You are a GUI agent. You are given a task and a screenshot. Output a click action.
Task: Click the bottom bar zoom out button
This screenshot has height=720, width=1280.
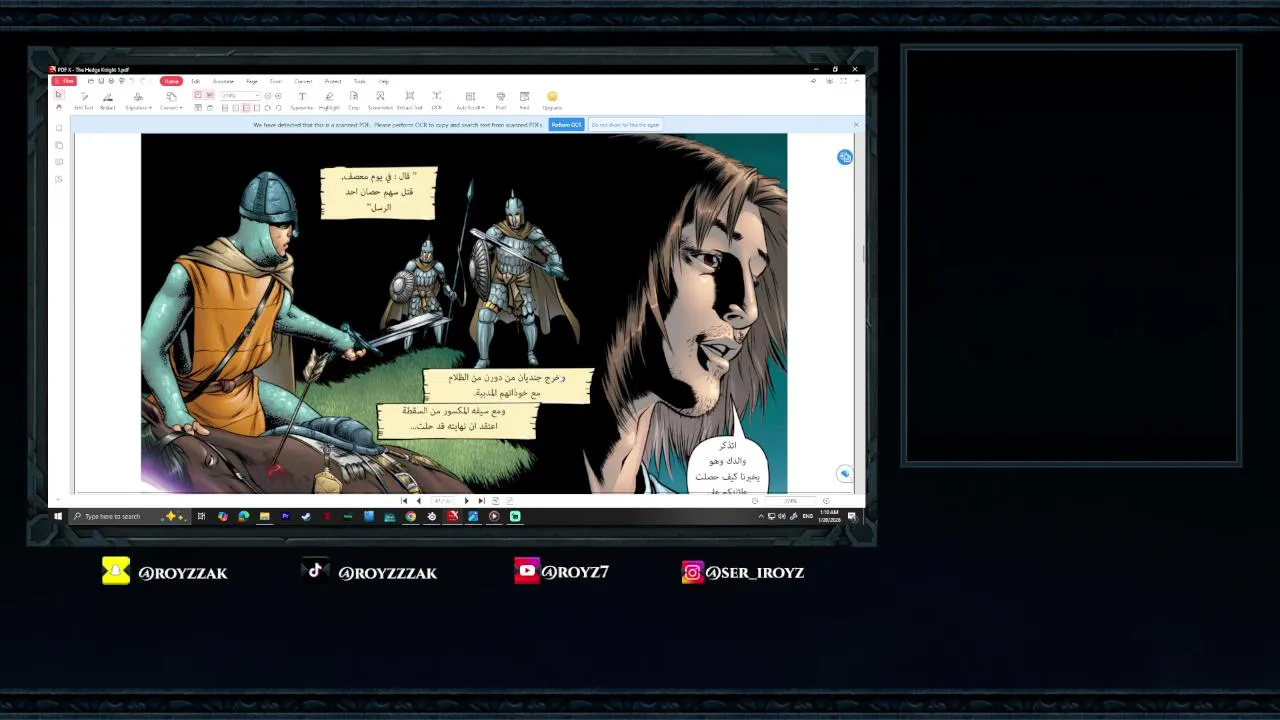pos(755,501)
